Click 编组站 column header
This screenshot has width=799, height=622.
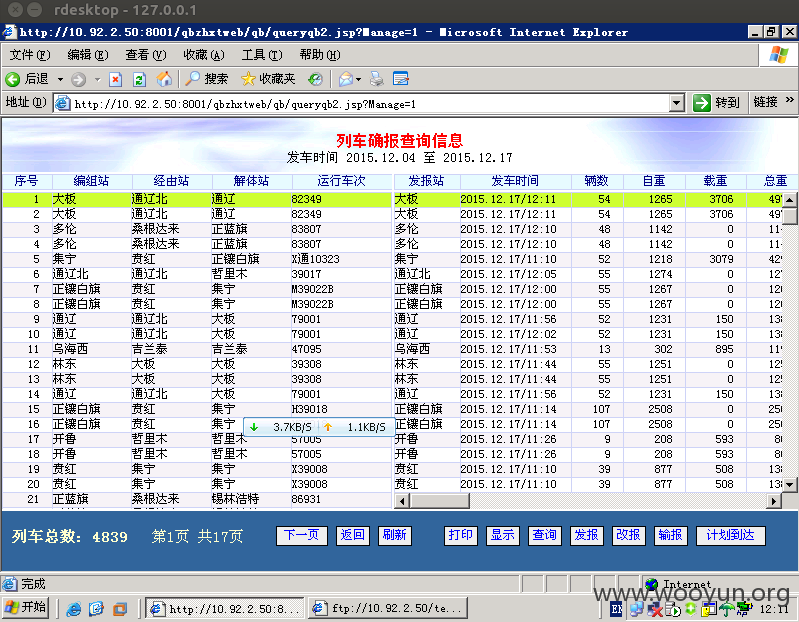(92, 181)
